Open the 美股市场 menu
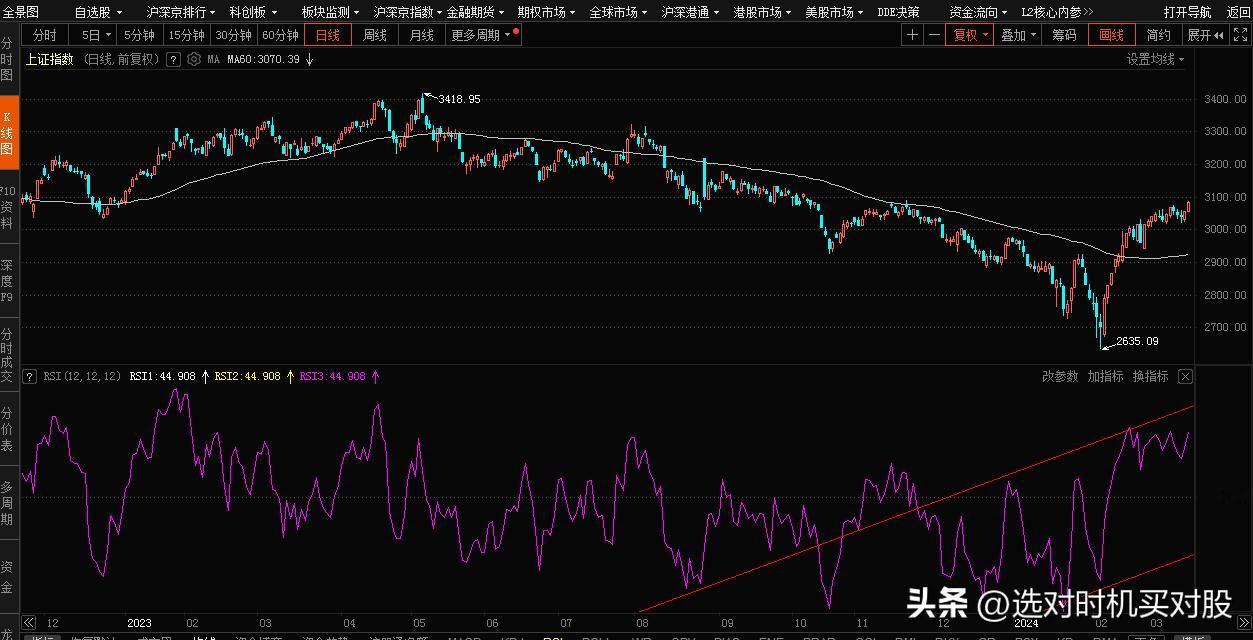This screenshot has width=1253, height=640. click(835, 12)
